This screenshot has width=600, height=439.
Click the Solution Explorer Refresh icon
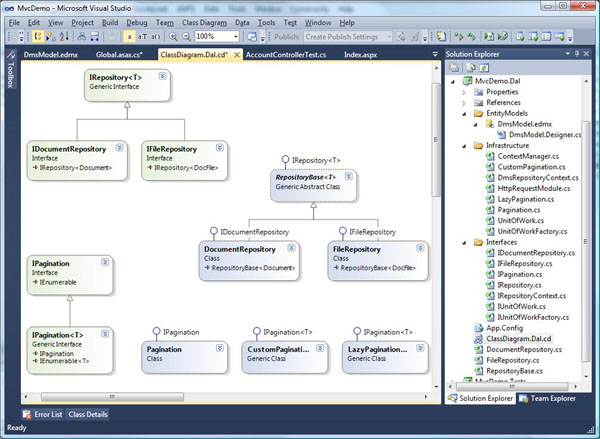[x=484, y=68]
